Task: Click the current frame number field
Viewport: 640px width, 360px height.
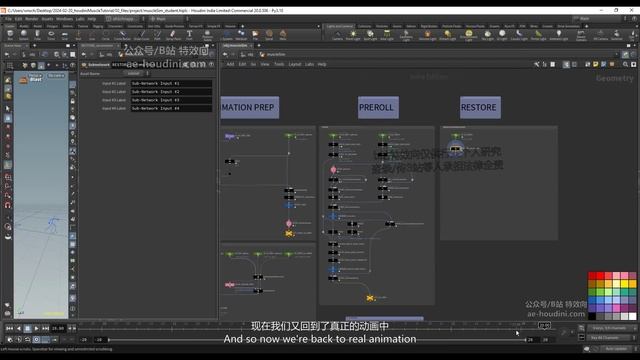Action: [58, 328]
